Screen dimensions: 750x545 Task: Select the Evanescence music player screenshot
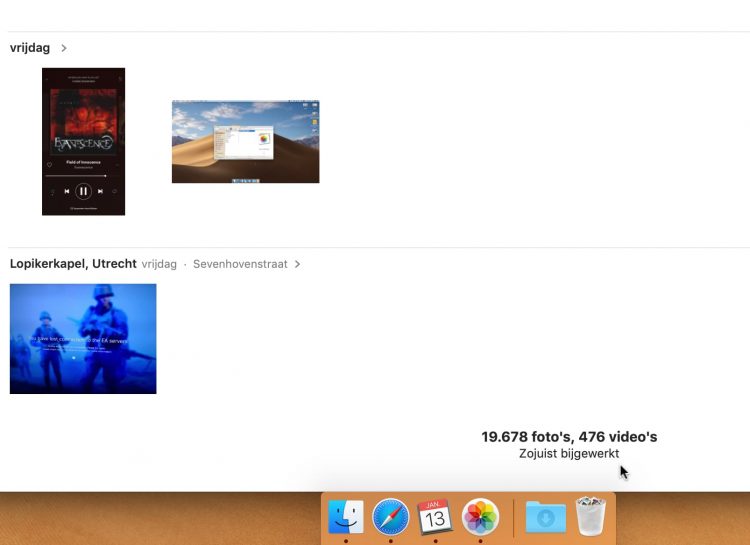83,141
